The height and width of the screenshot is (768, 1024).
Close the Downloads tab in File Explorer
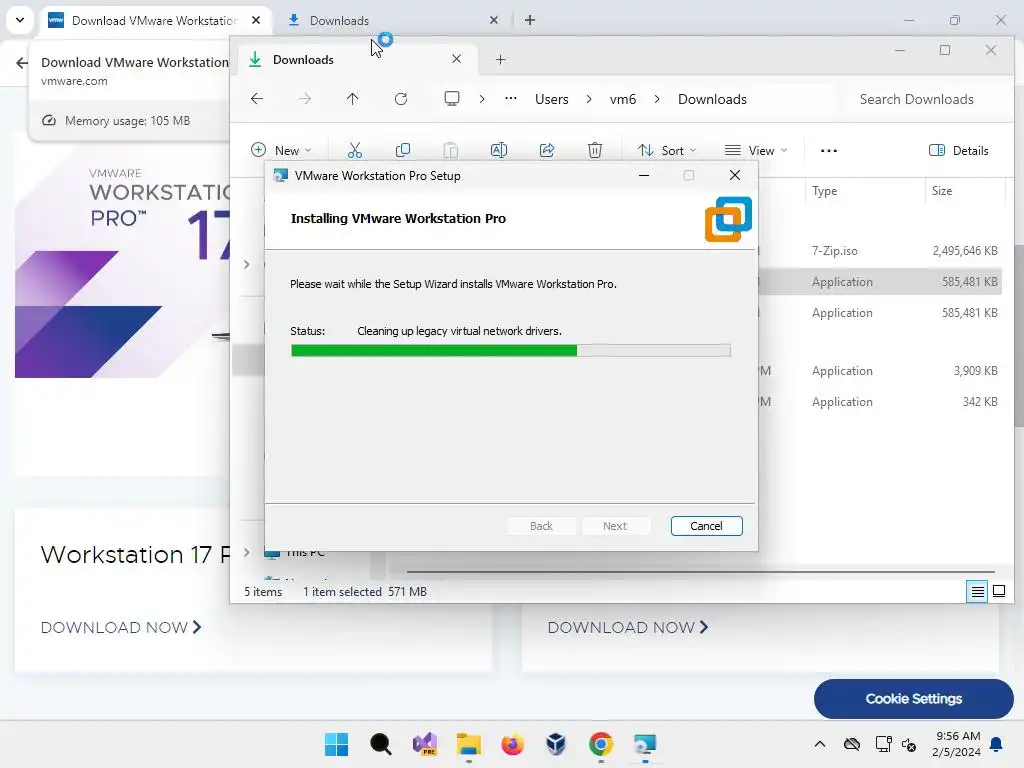[456, 59]
